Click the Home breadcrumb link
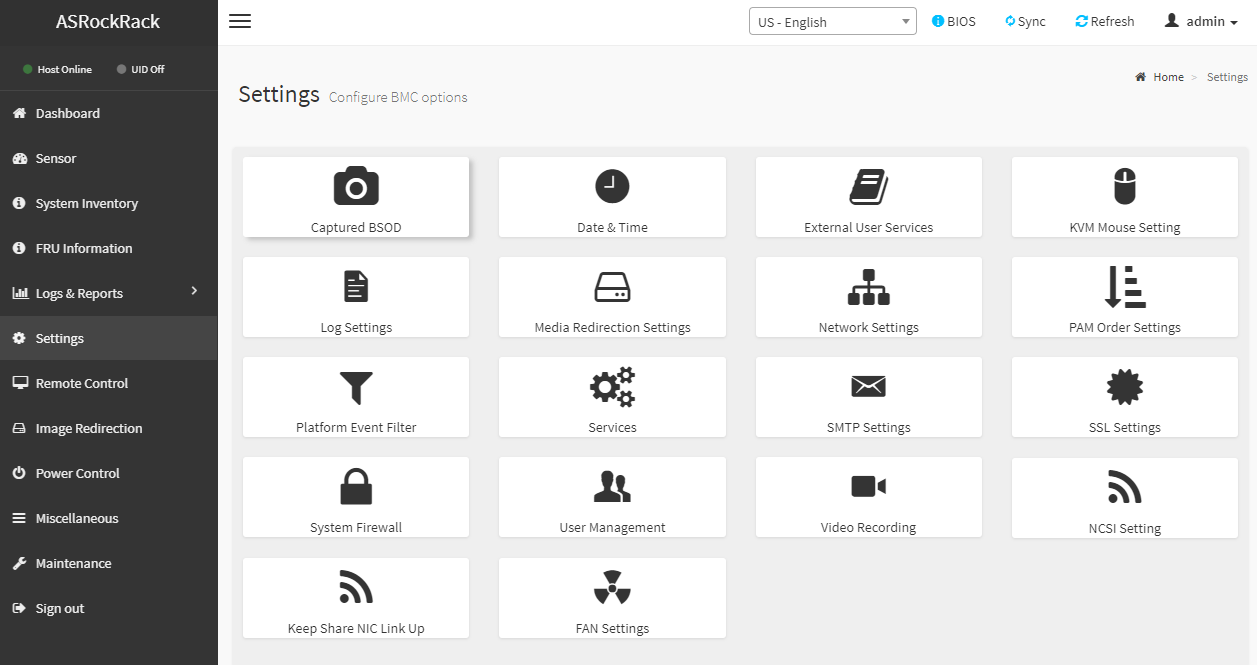 pyautogui.click(x=1167, y=77)
